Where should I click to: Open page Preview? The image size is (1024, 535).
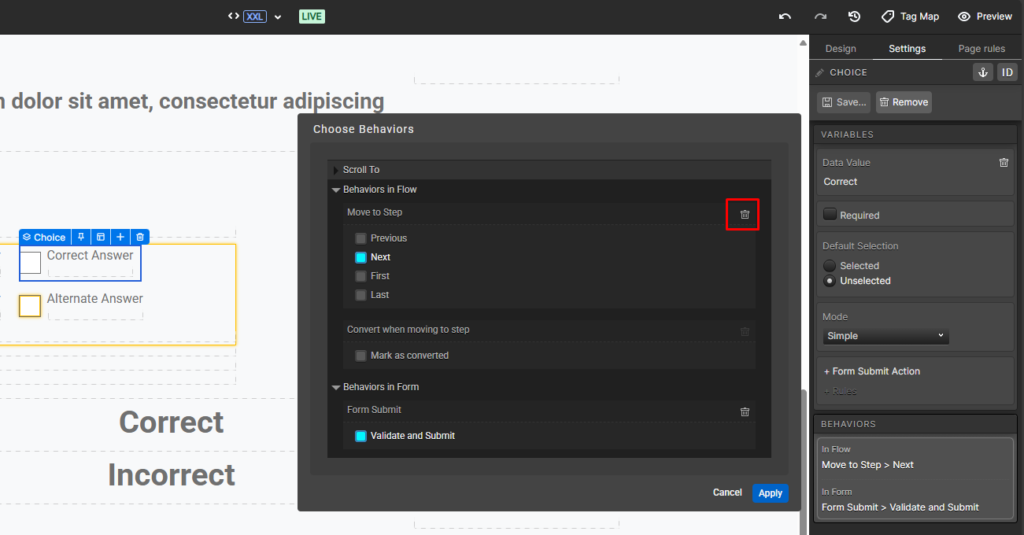985,16
